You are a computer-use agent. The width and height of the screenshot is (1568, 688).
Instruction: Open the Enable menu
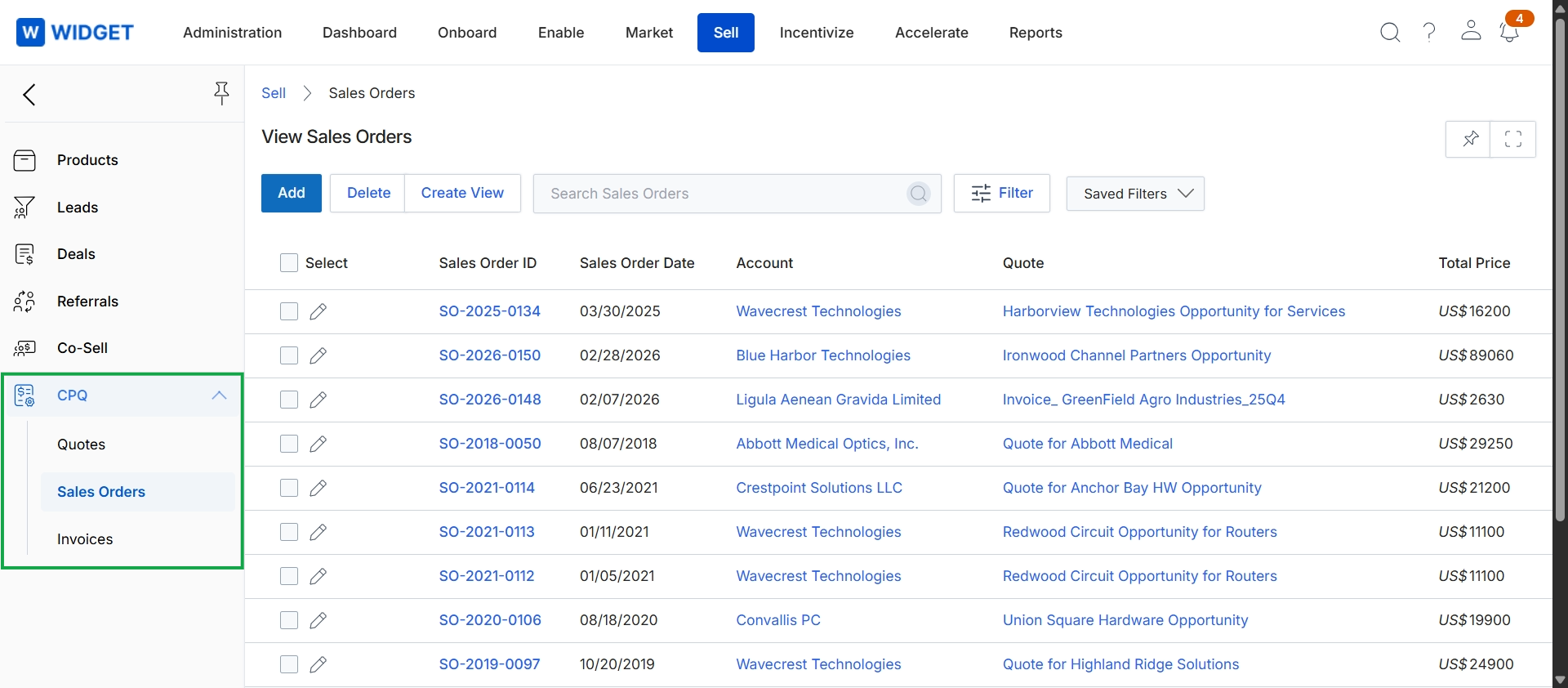pyautogui.click(x=561, y=33)
